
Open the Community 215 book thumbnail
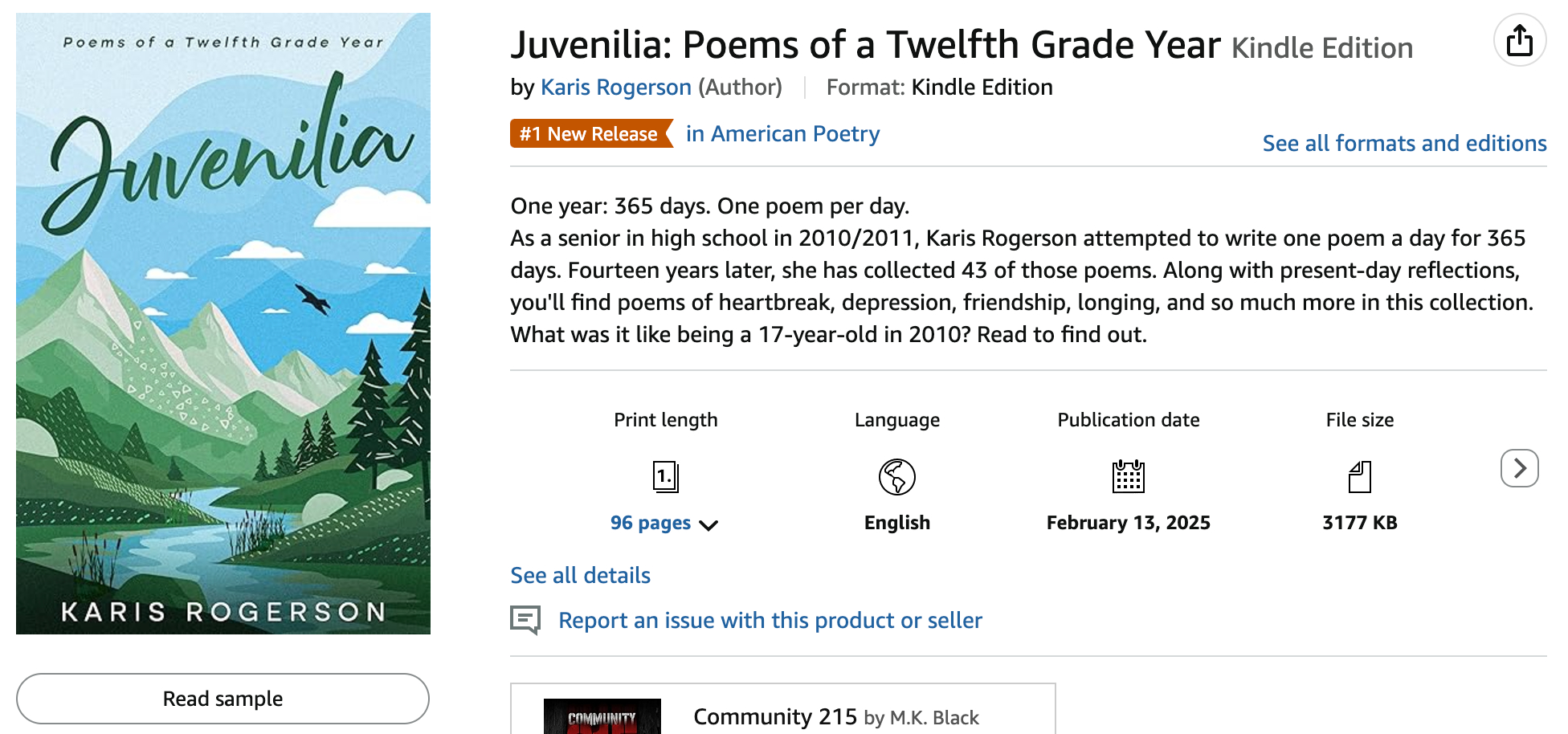602,716
